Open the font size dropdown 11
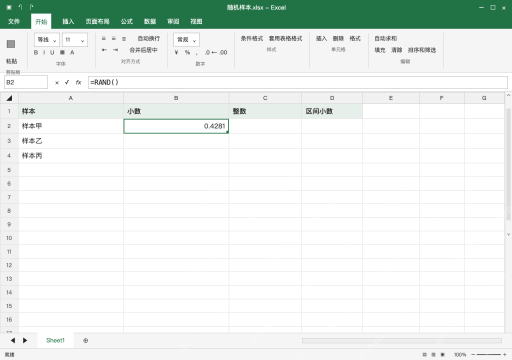The height and width of the screenshot is (360, 512). click(x=75, y=40)
